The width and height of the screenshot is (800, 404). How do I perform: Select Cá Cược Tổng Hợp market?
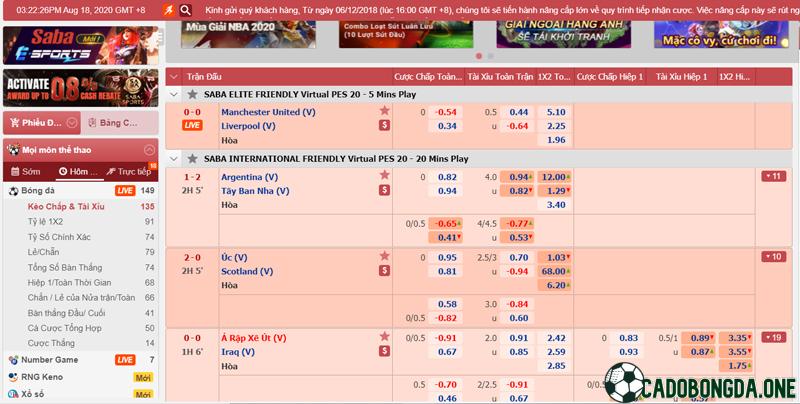coord(64,328)
